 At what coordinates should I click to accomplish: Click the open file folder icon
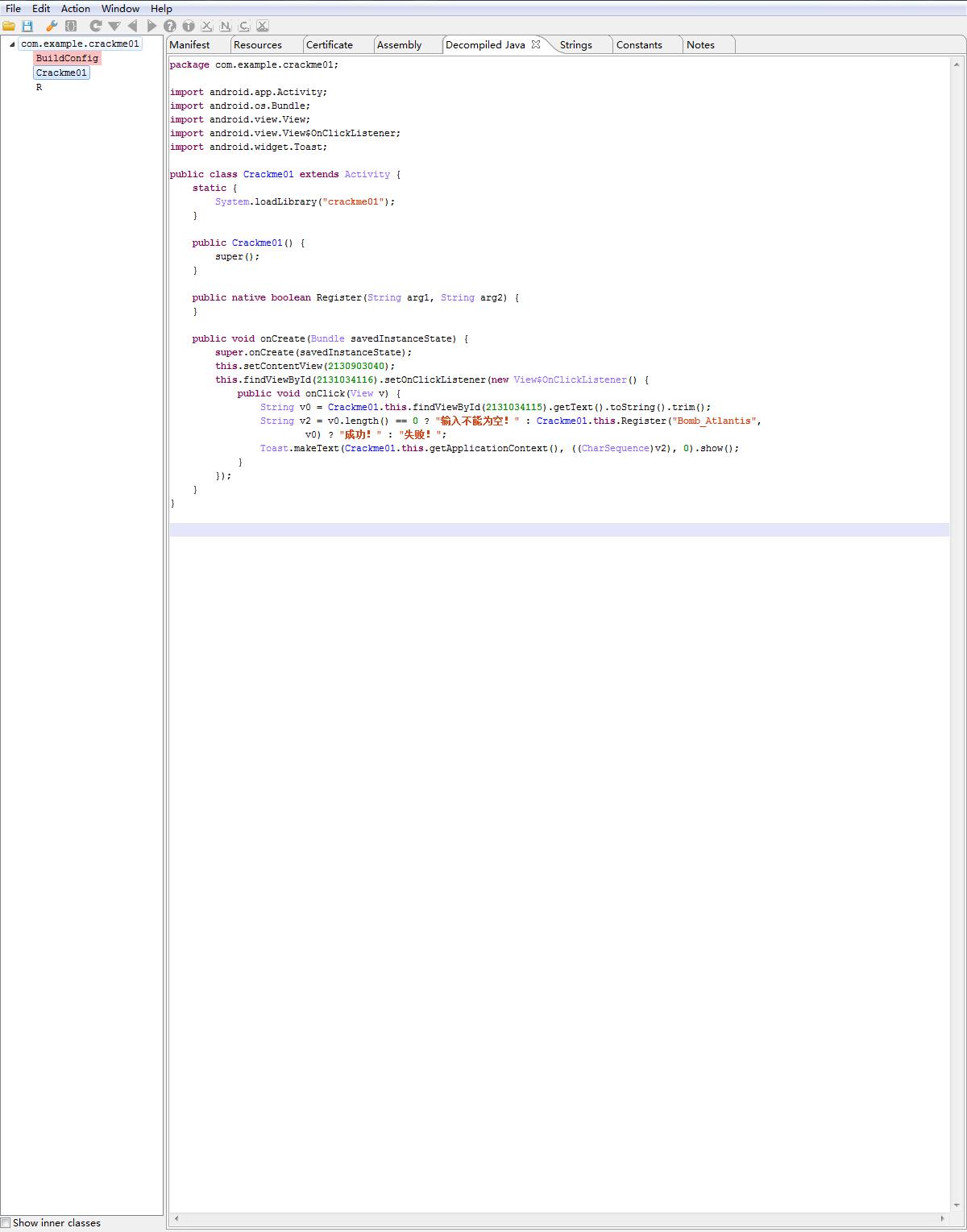9,27
